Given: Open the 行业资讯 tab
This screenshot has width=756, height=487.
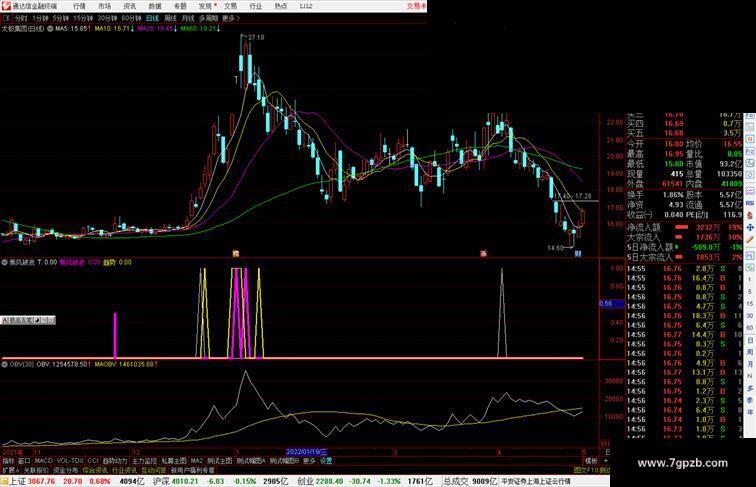Looking at the screenshot, I should pos(124,470).
